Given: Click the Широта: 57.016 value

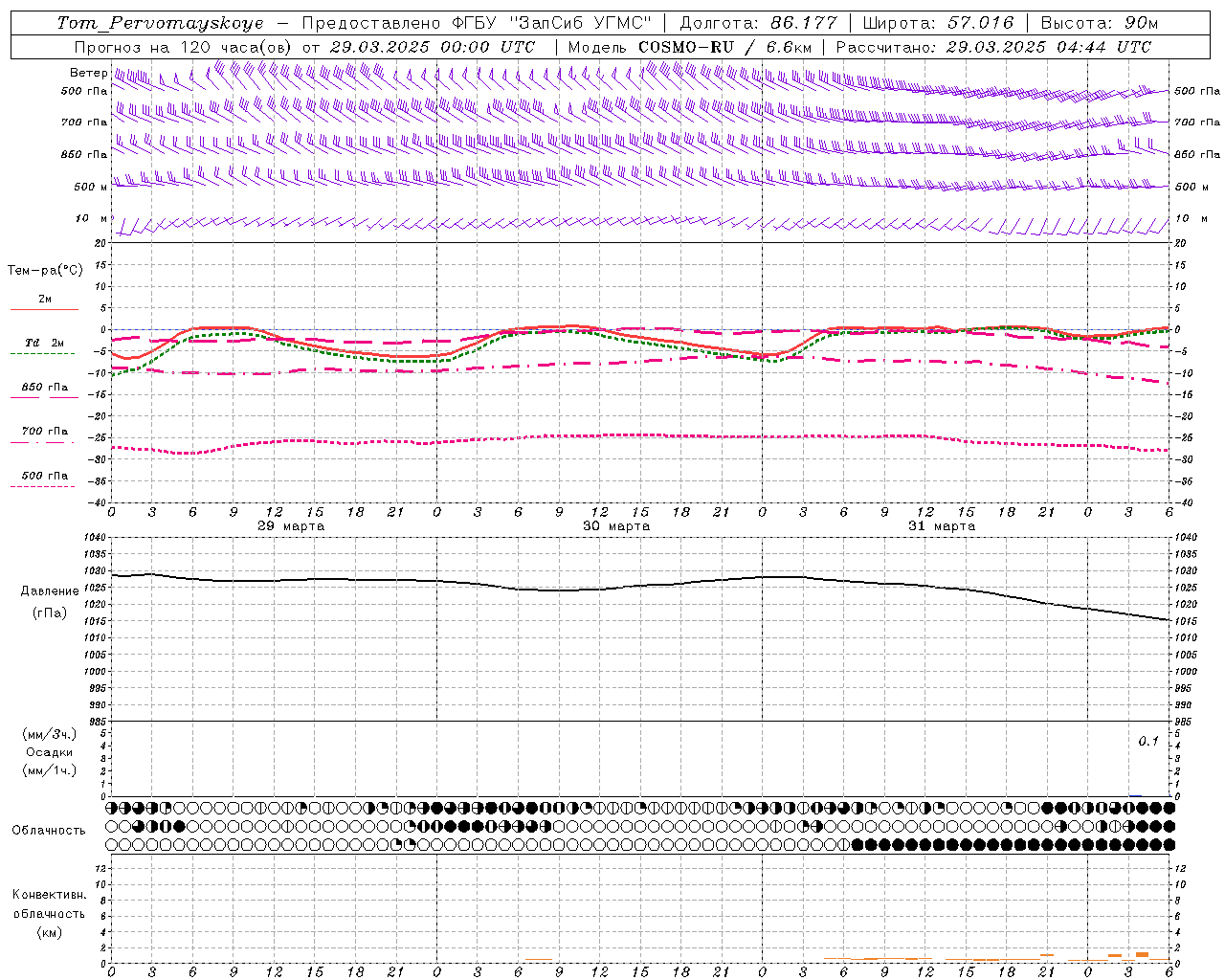Looking at the screenshot, I should coord(938,23).
